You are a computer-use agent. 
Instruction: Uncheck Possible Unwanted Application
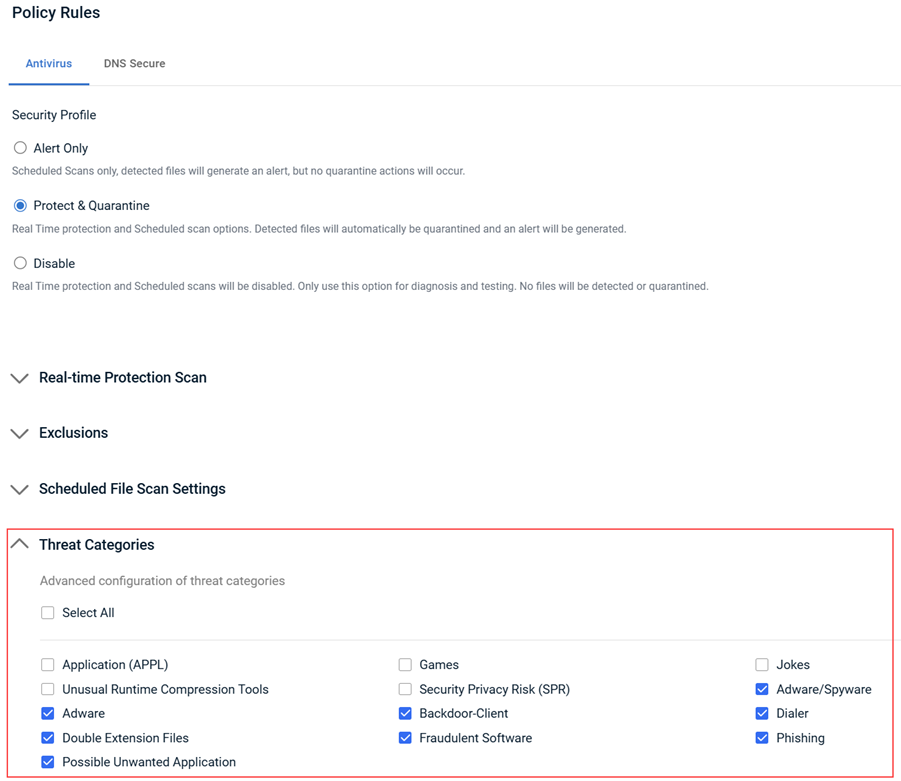coord(48,762)
